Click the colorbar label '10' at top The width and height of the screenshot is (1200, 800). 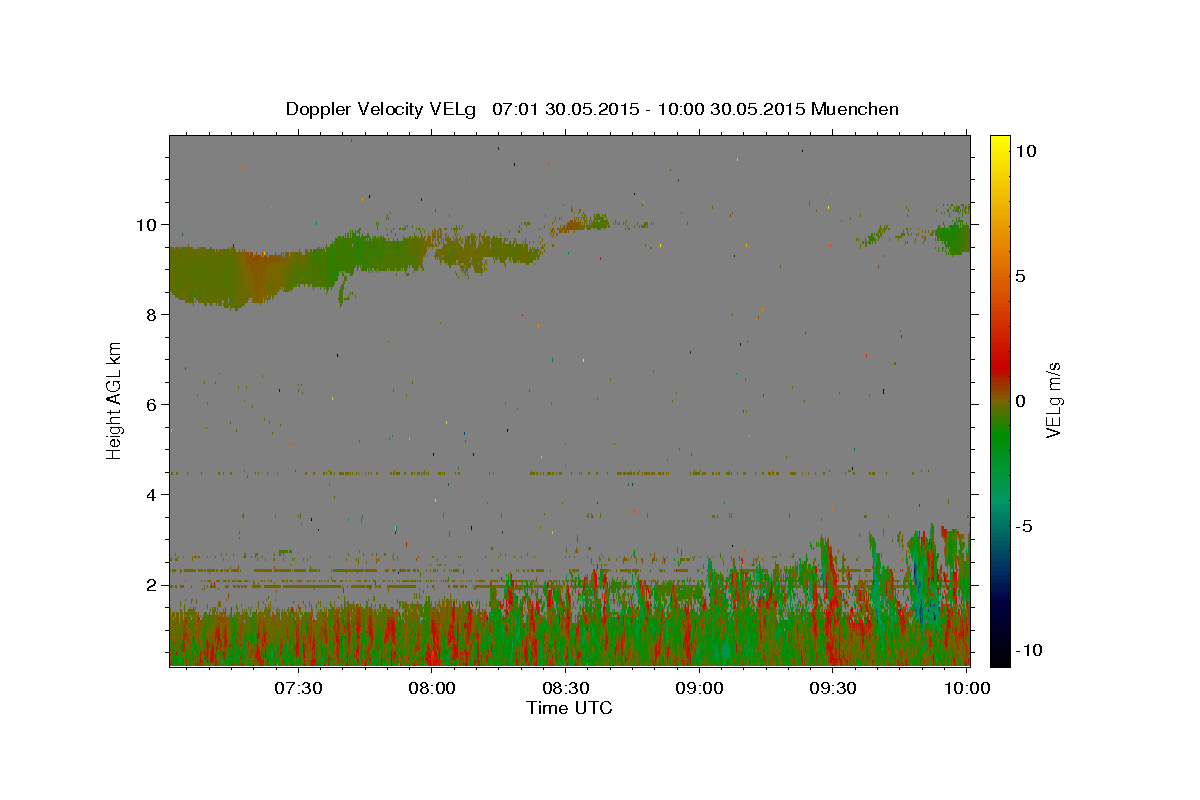[x=1025, y=151]
